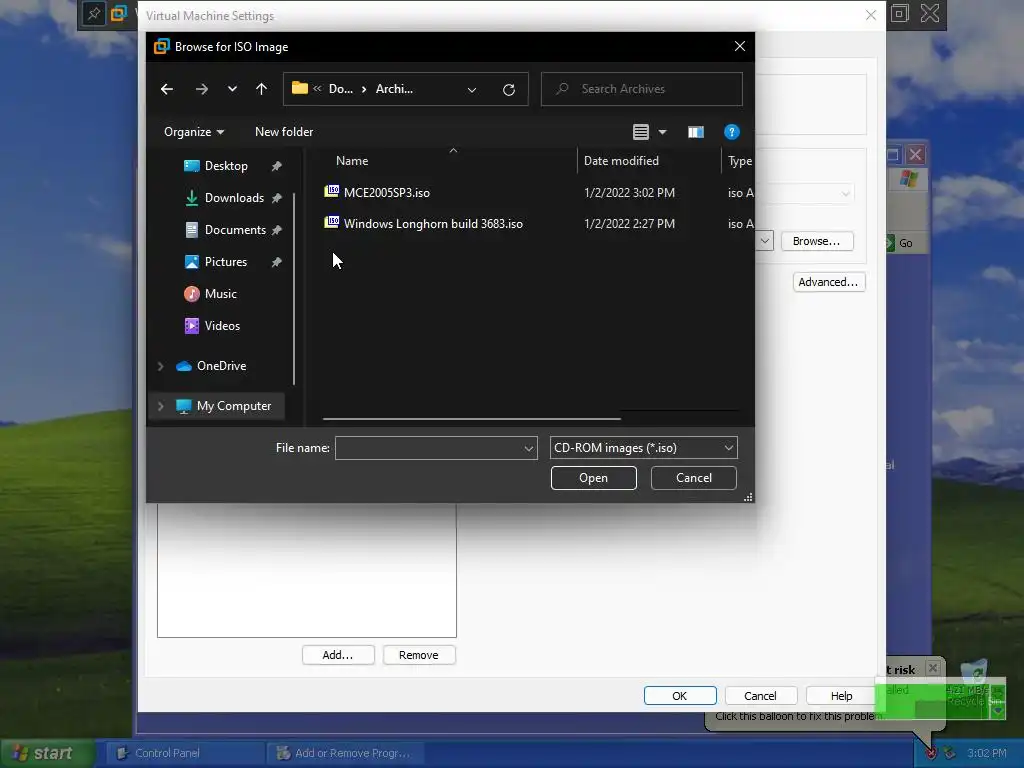1024x768 pixels.
Task: Click the horizontal scrollbar of the file list
Action: tap(472, 419)
